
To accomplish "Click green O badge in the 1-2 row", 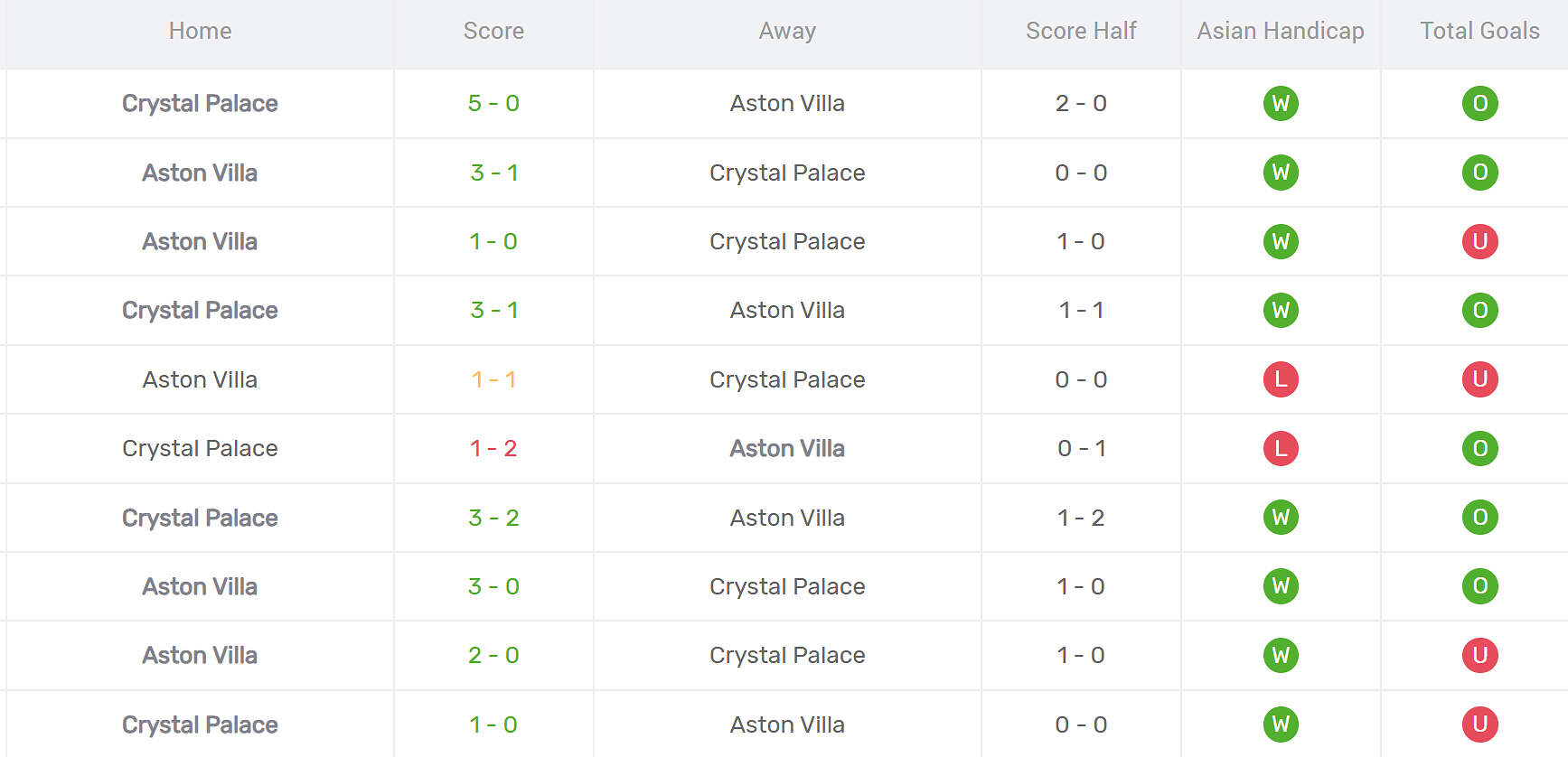I will click(x=1479, y=448).
